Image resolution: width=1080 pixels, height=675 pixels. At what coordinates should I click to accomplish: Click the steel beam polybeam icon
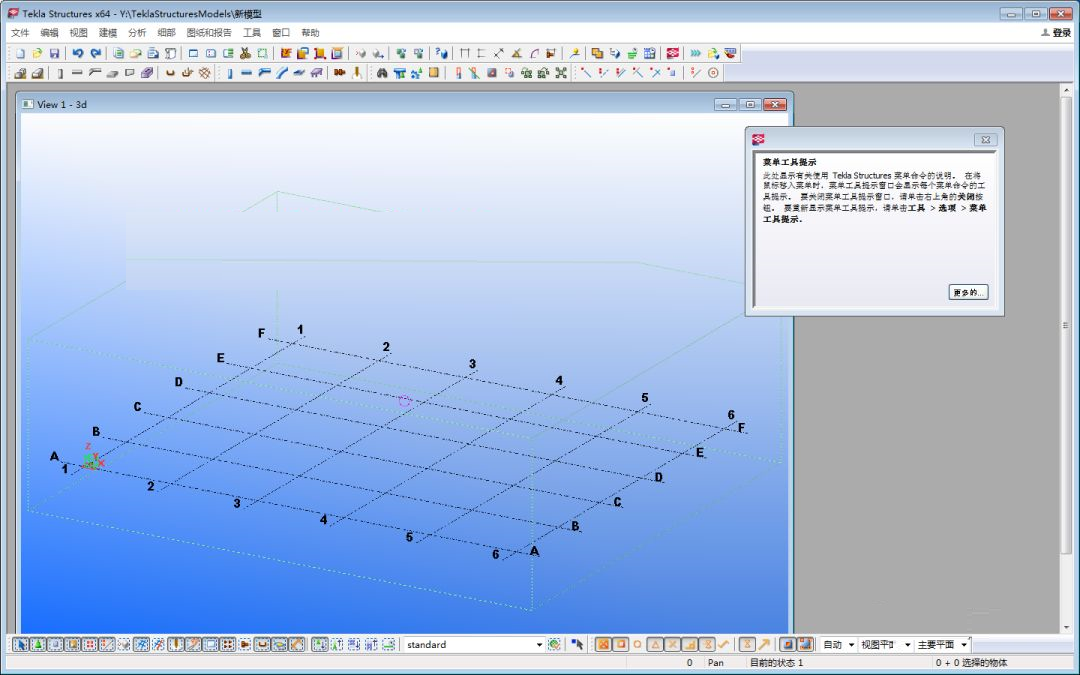pyautogui.click(x=264, y=72)
